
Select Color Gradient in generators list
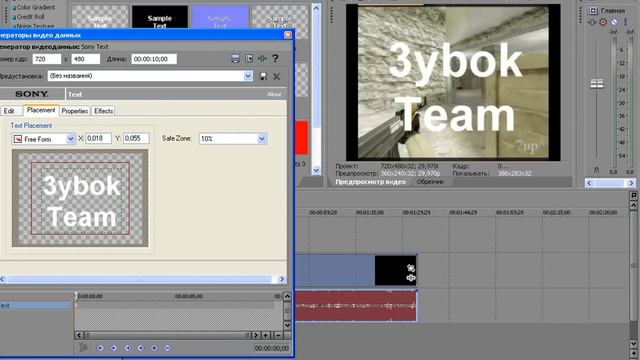(x=36, y=7)
